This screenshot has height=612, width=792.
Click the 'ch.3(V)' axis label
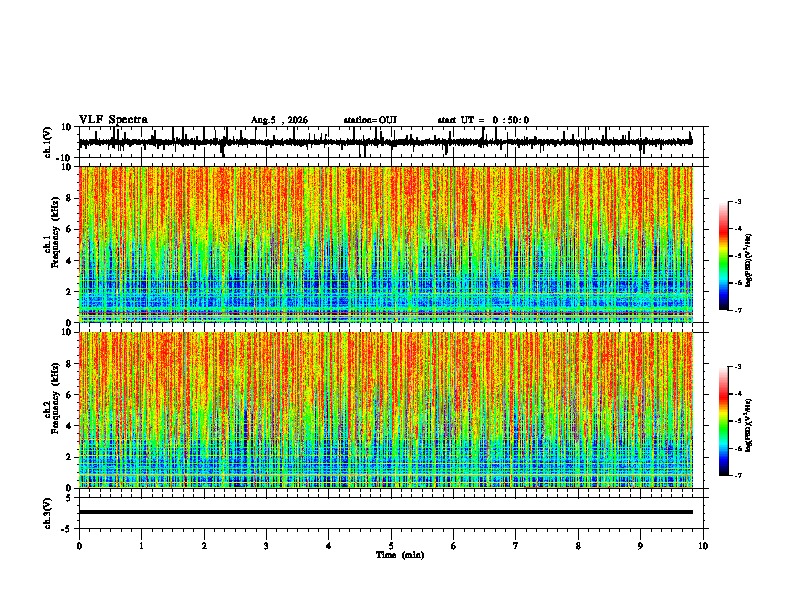pos(47,514)
